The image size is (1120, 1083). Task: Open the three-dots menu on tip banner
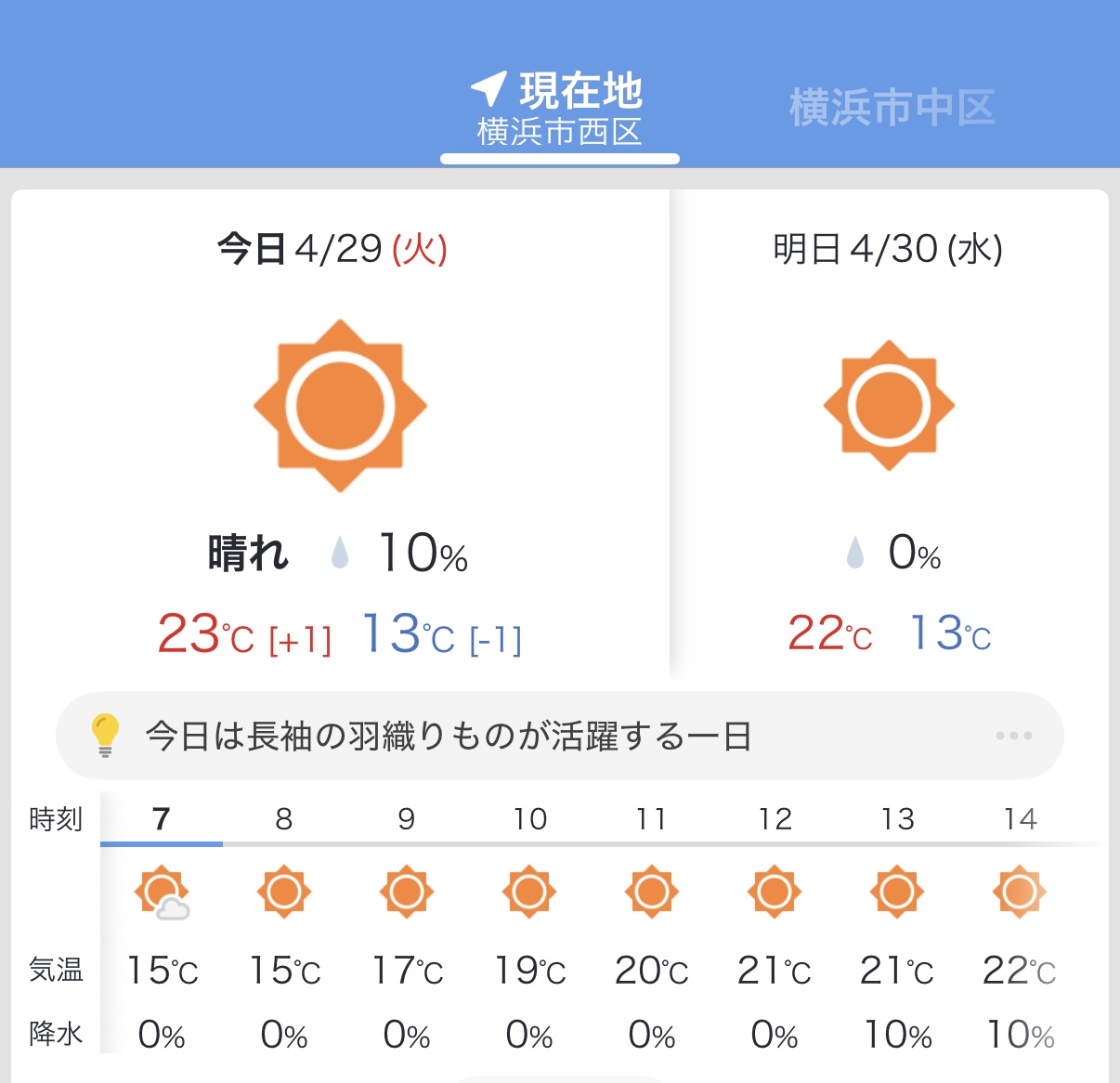(1014, 736)
